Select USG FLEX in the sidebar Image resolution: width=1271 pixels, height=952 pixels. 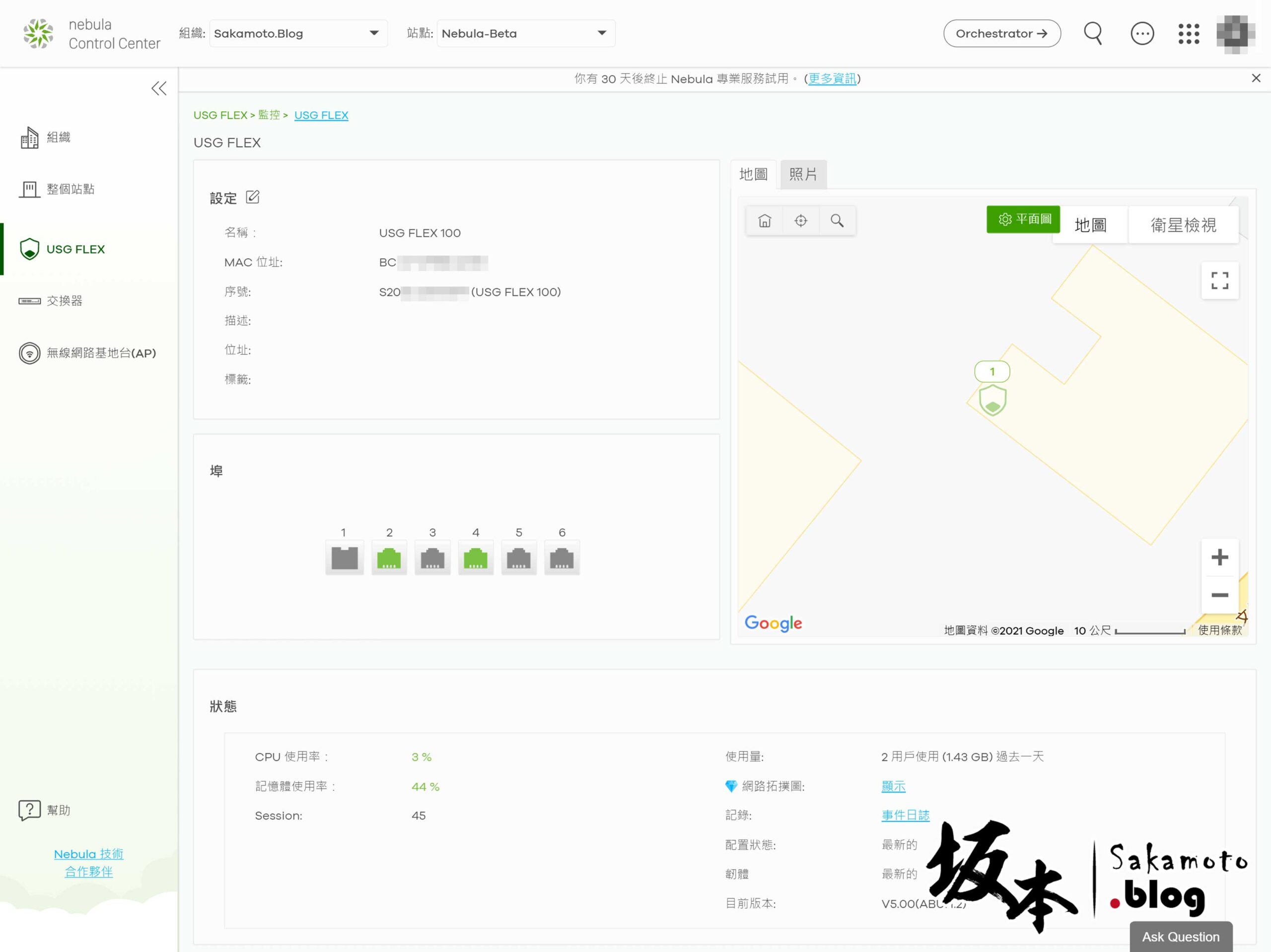[62, 249]
